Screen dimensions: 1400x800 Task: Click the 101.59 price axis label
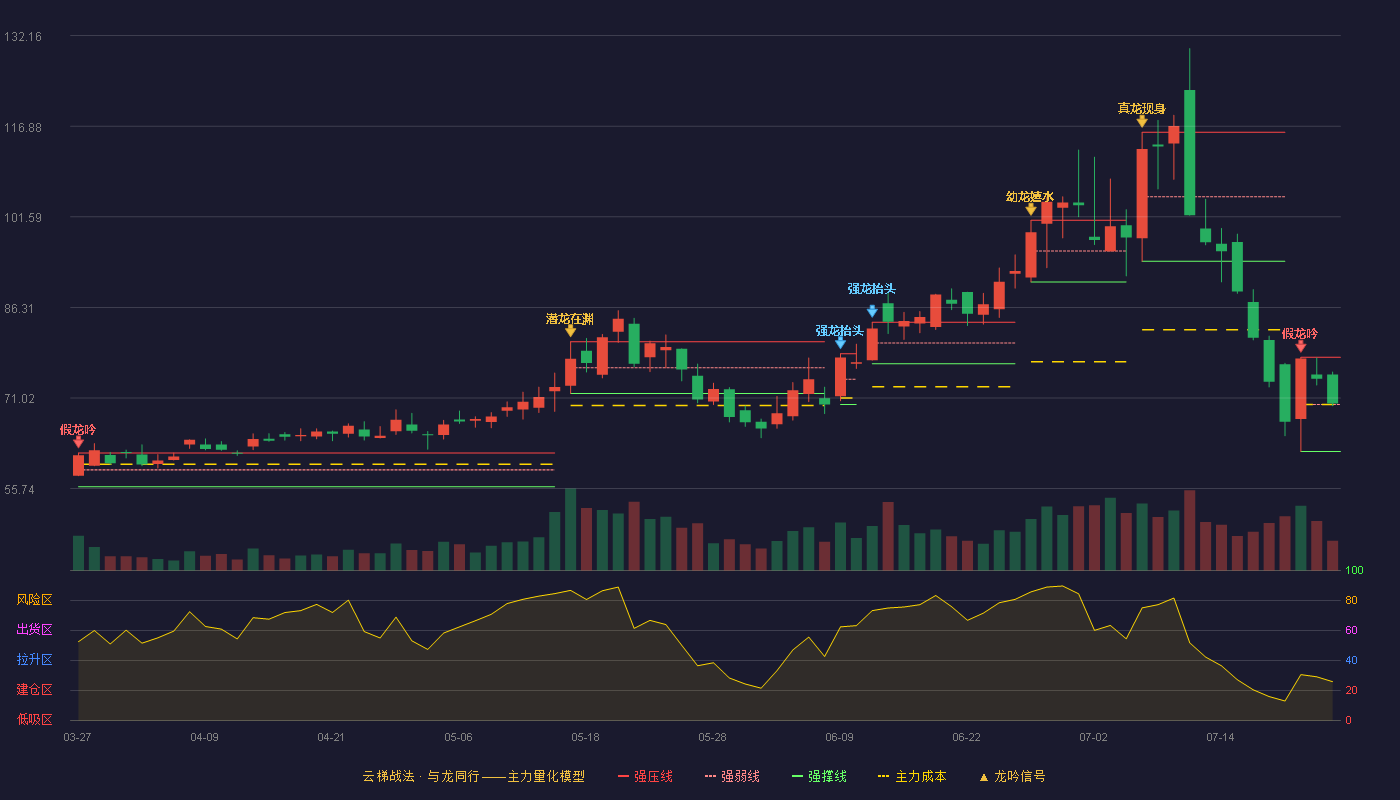pos(23,217)
